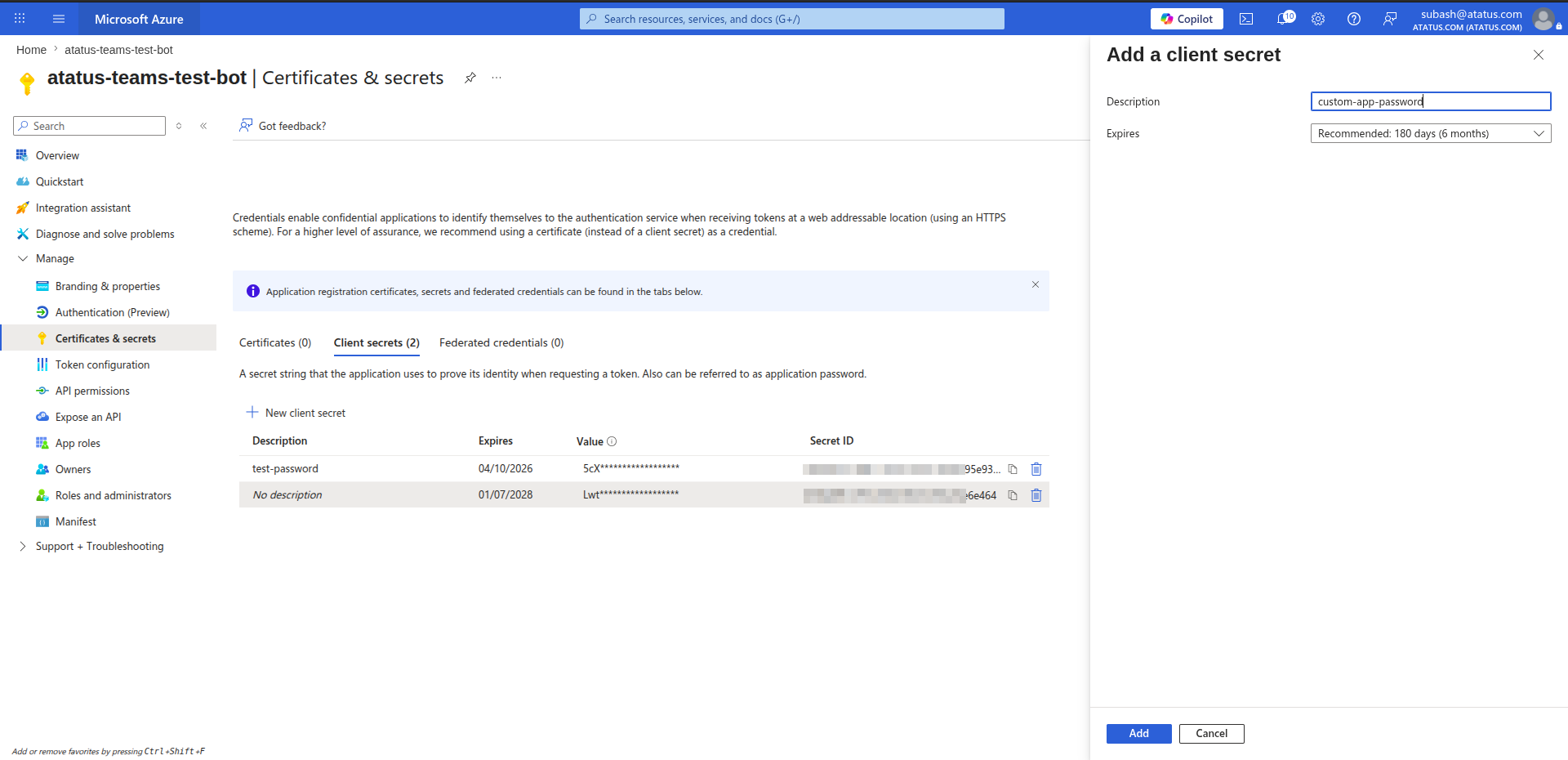
Task: Launch Cloud Shell from the top bar
Action: [x=1246, y=19]
